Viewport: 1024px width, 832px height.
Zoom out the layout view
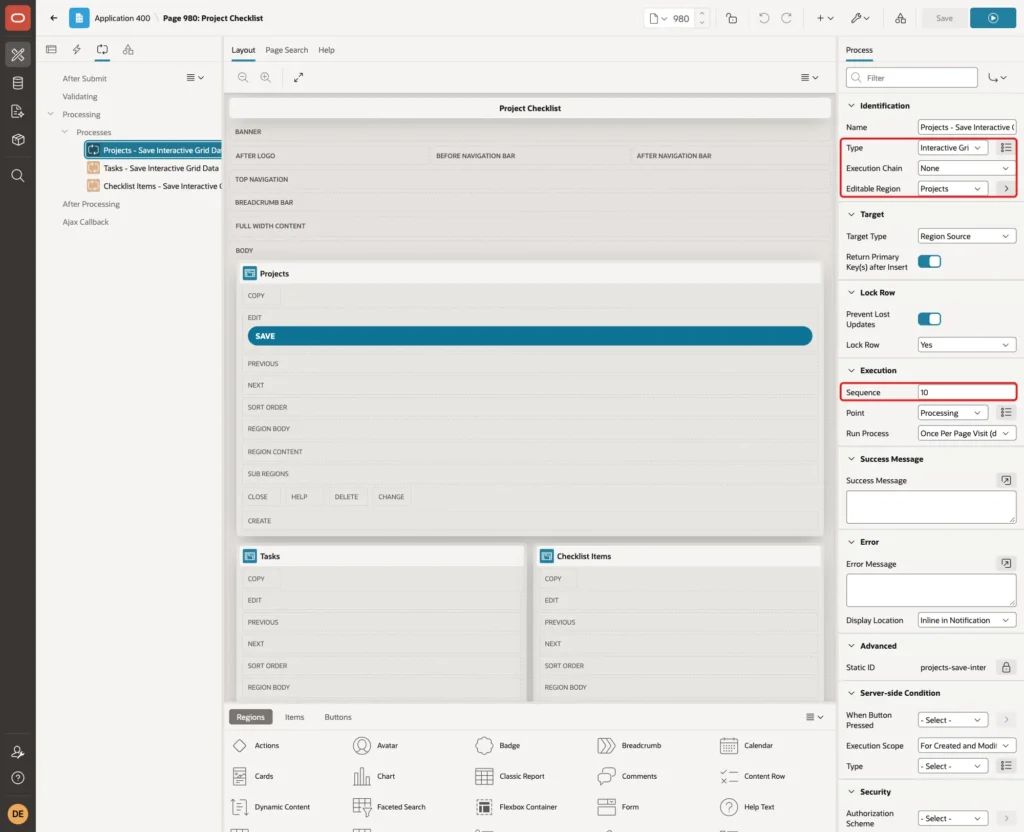tap(242, 77)
